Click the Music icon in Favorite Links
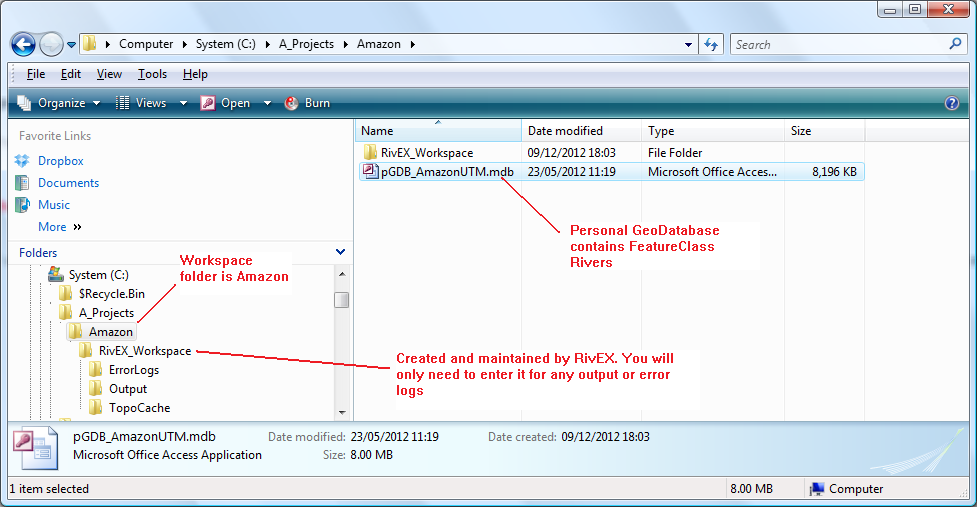Image resolution: width=977 pixels, height=507 pixels. [22, 205]
